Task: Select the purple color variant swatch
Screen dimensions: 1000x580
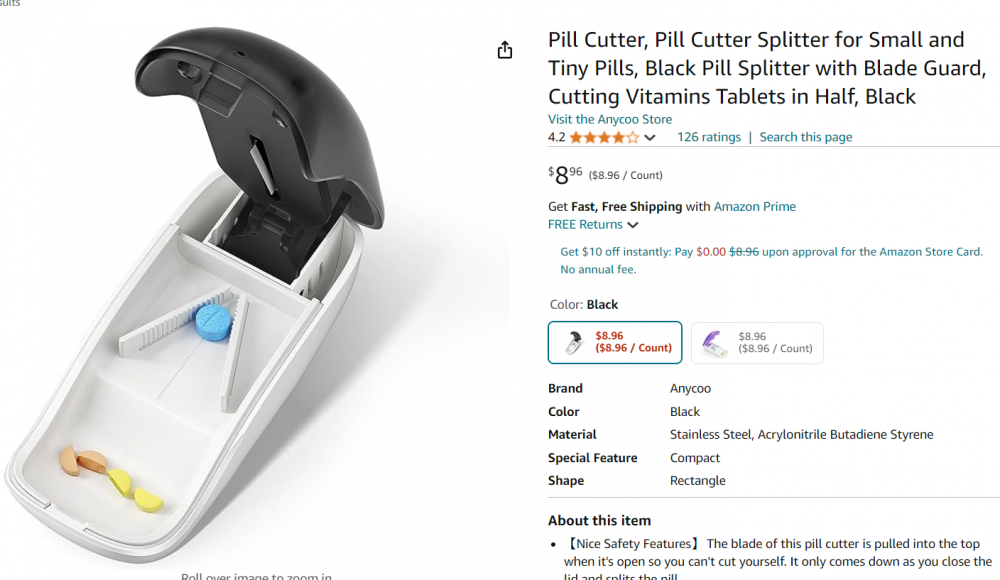Action: point(757,343)
